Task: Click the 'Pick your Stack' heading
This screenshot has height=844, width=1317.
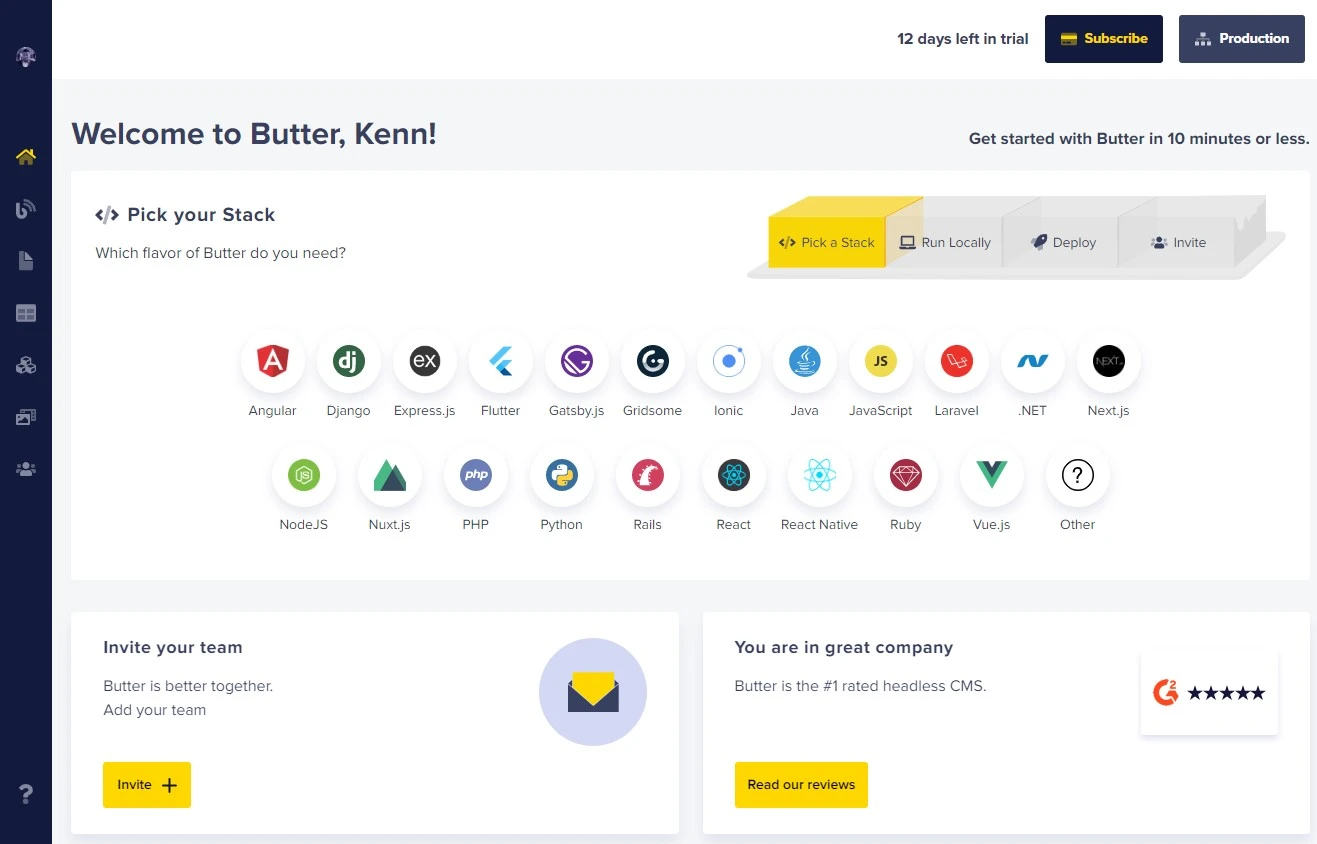Action: [x=201, y=214]
